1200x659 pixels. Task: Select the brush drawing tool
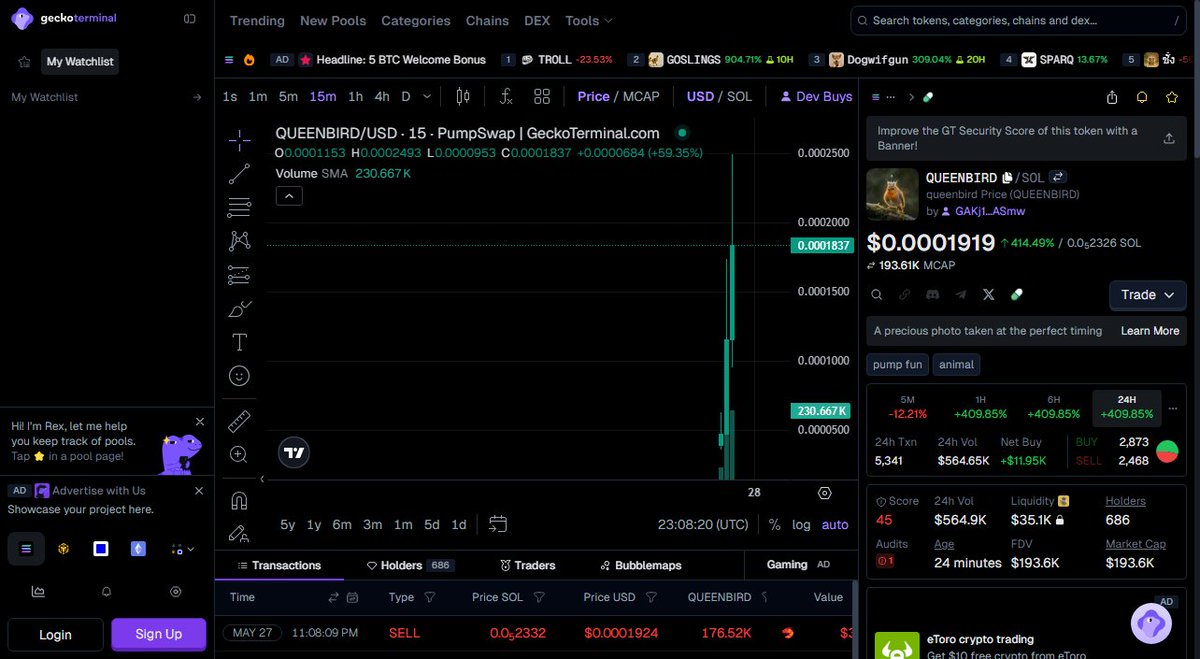coord(239,309)
